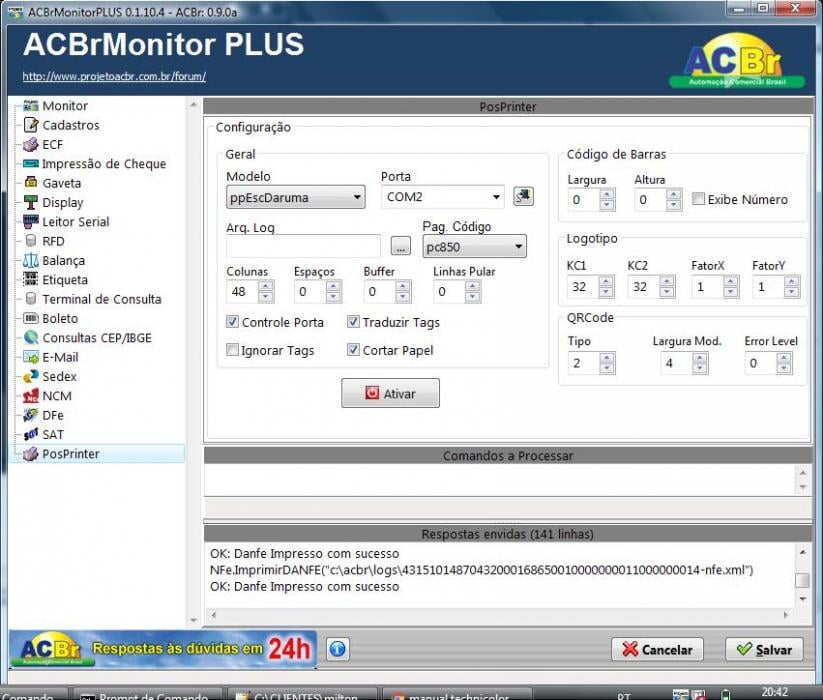Click the Arq. Log input field
The width and height of the screenshot is (823, 700).
pyautogui.click(x=303, y=246)
